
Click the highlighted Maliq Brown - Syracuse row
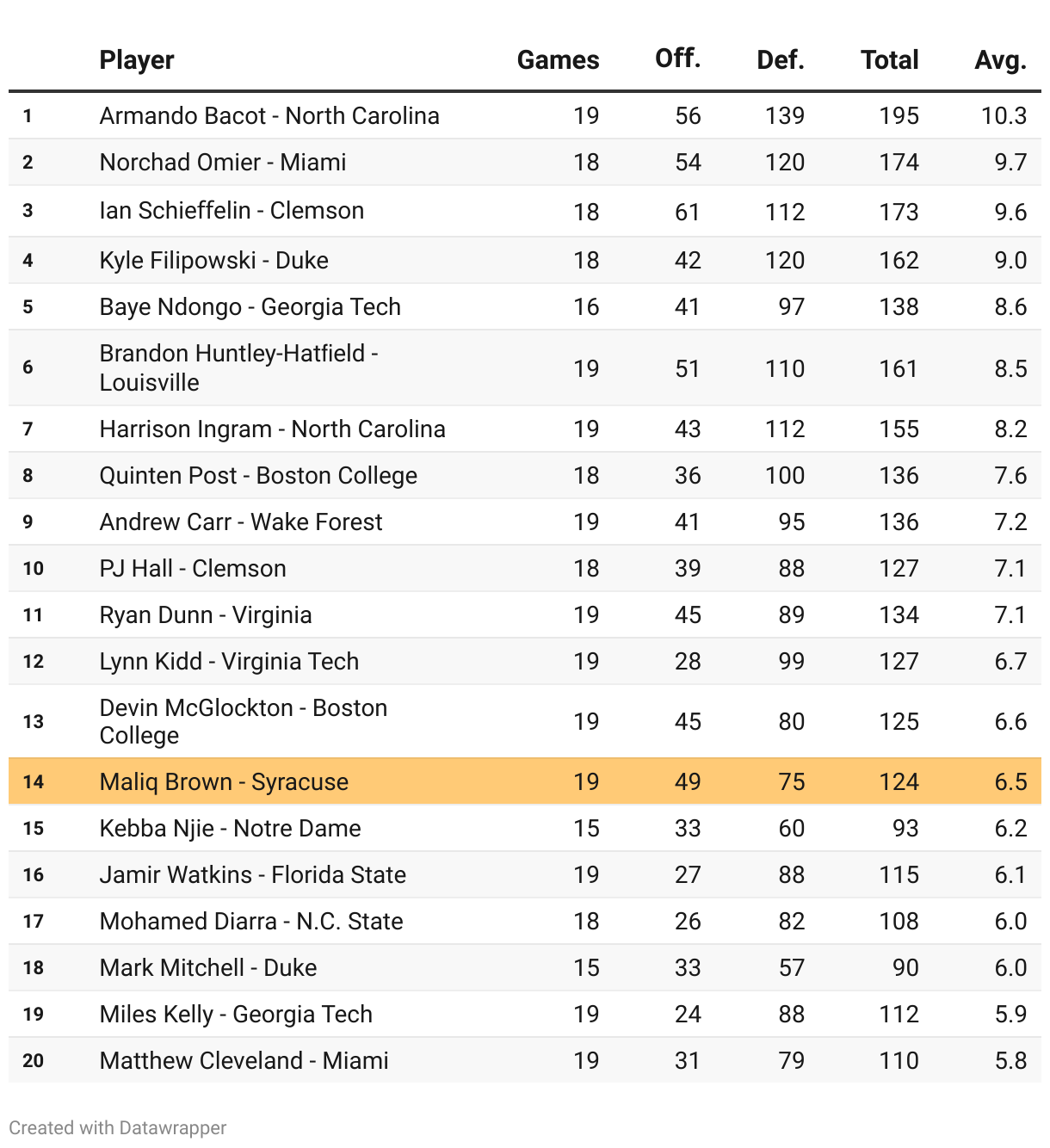pyautogui.click(x=224, y=781)
